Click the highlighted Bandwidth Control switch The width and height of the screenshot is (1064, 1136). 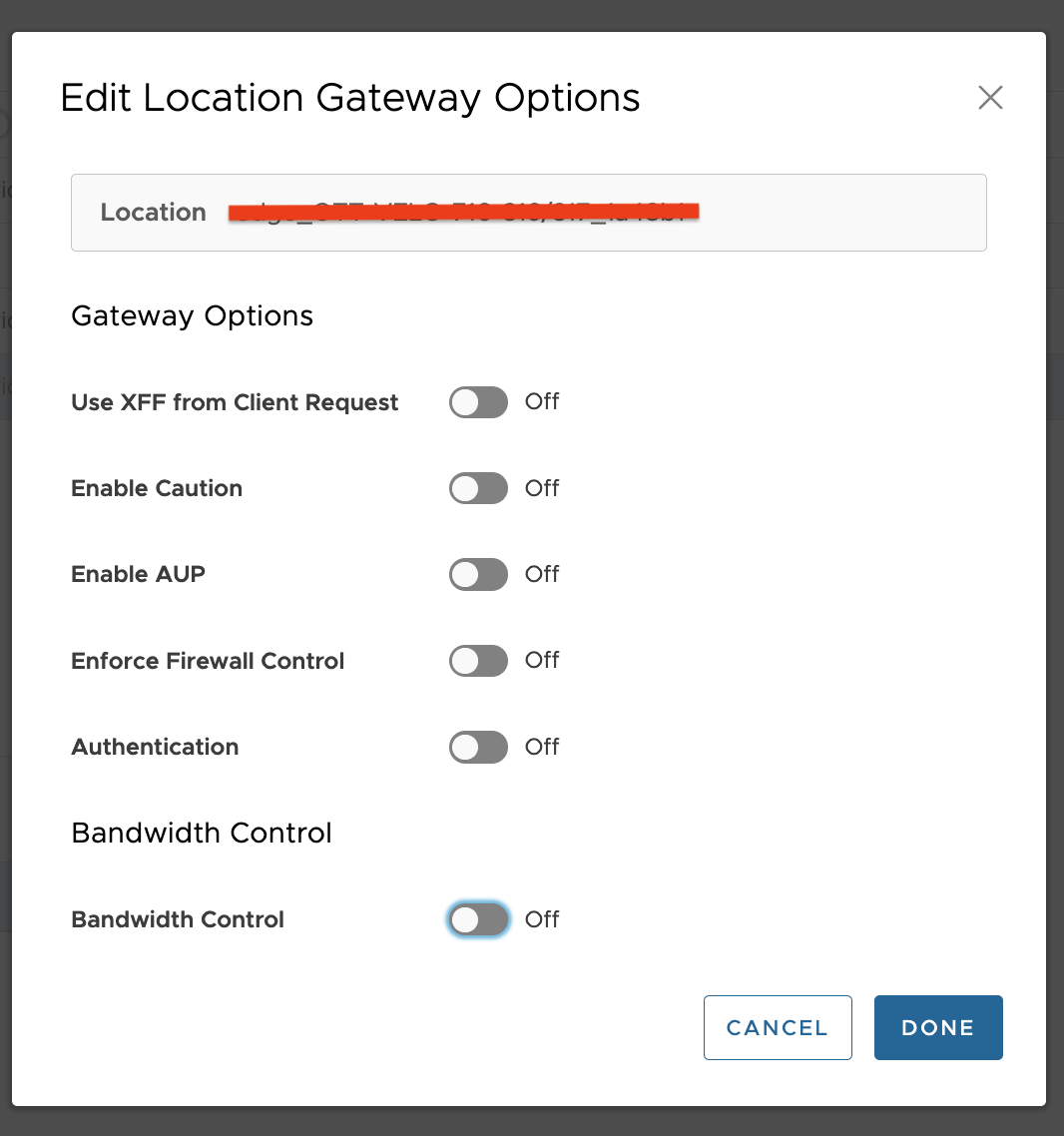point(478,919)
